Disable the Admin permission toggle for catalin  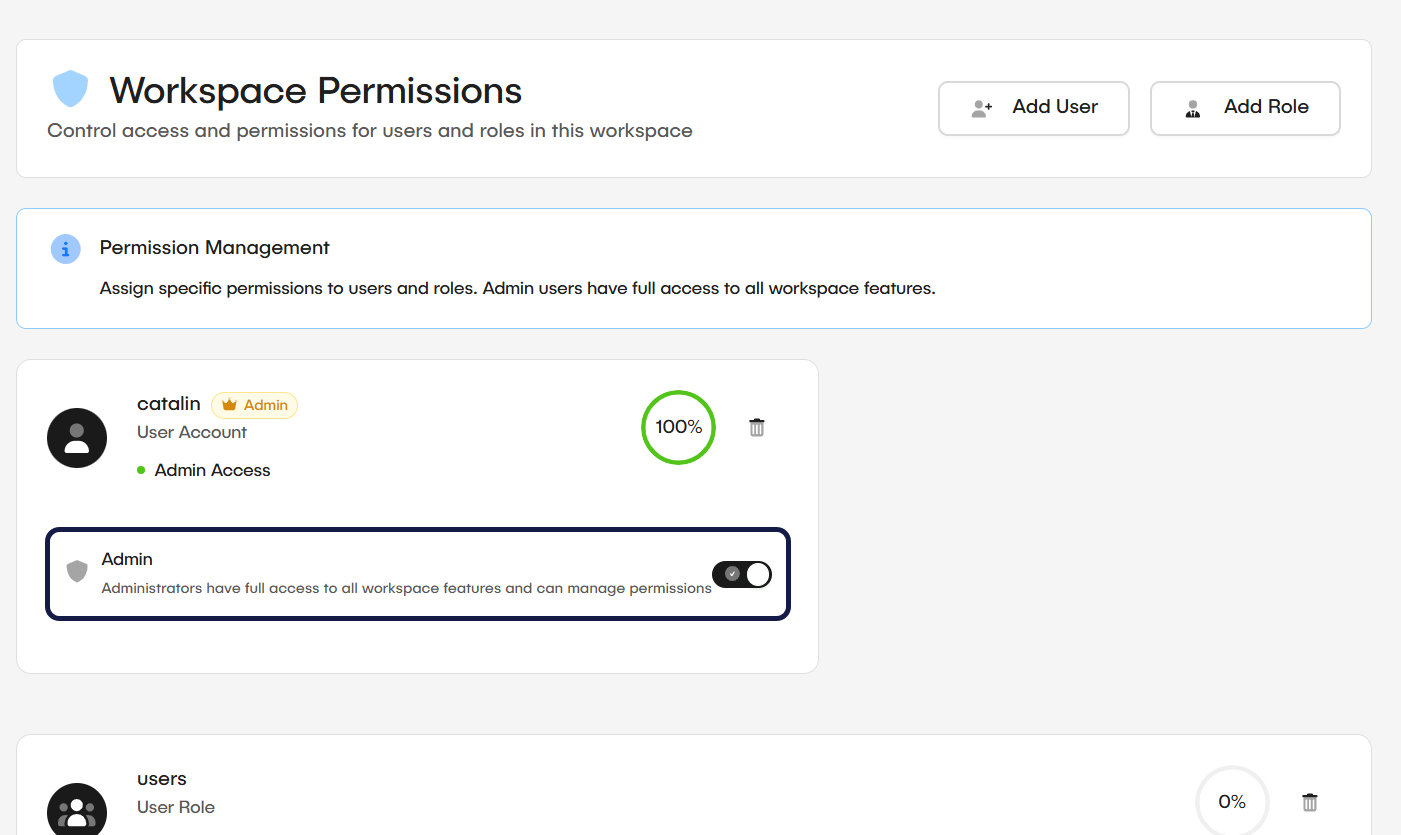[x=742, y=574]
